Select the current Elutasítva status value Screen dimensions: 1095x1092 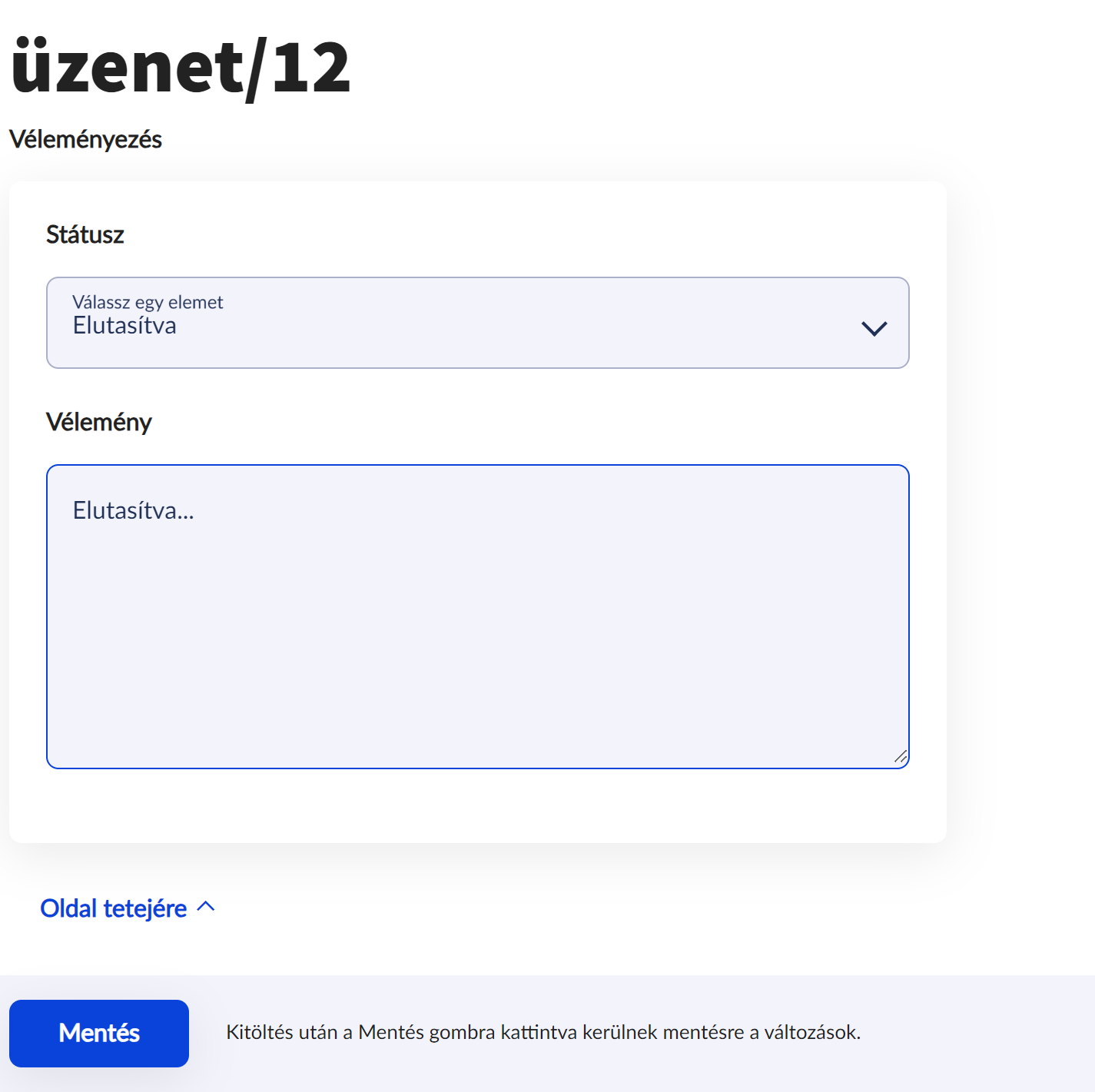point(124,325)
